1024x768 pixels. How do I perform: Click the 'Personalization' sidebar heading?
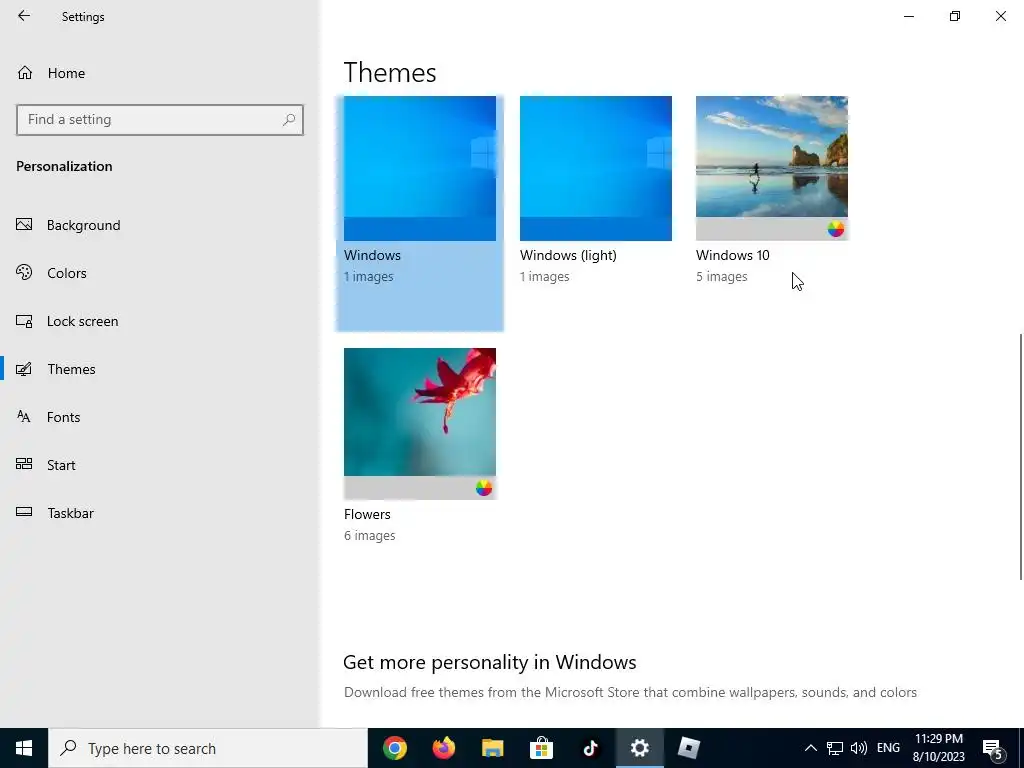[x=64, y=166]
